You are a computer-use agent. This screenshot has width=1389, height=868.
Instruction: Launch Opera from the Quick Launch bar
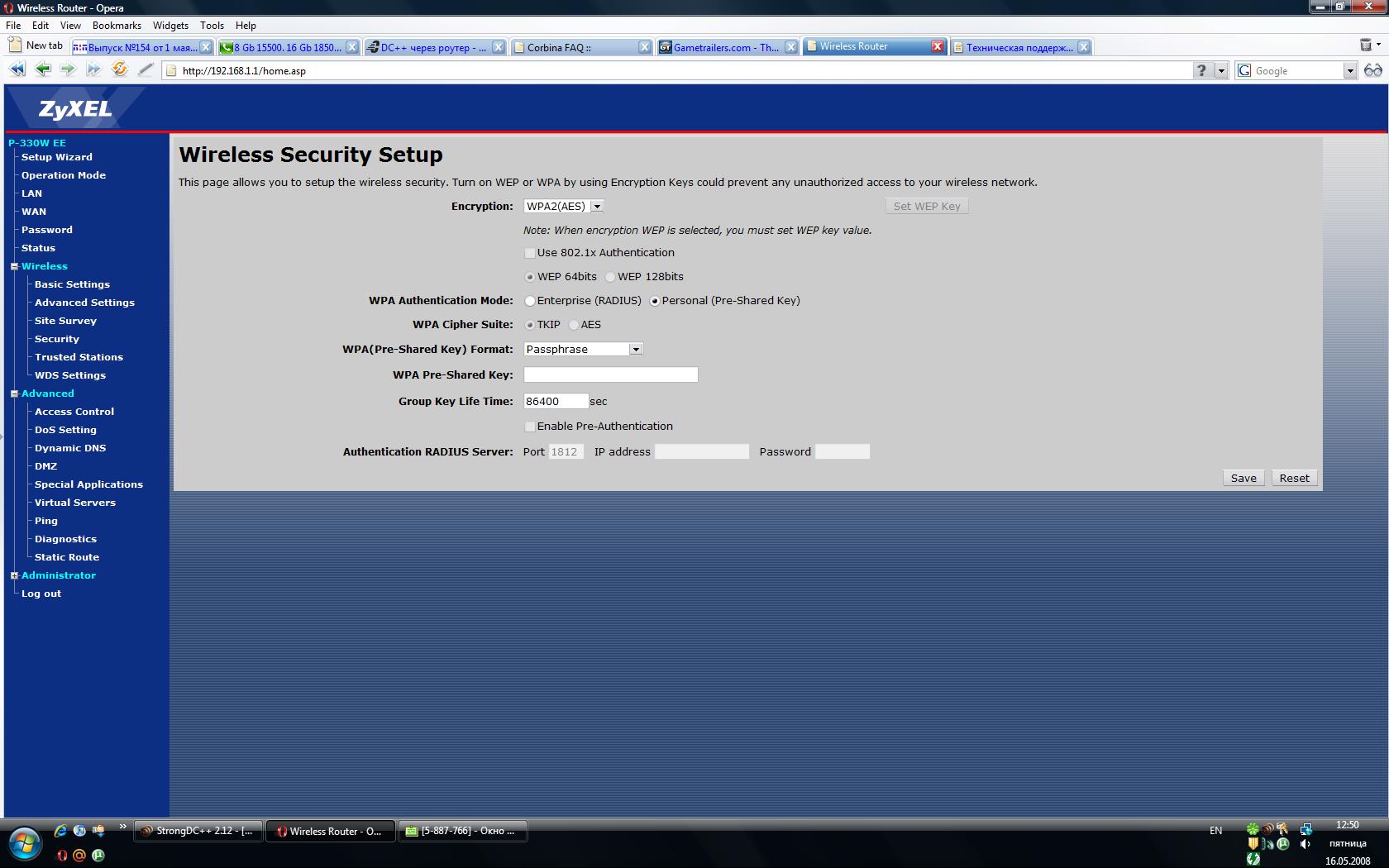tap(61, 856)
